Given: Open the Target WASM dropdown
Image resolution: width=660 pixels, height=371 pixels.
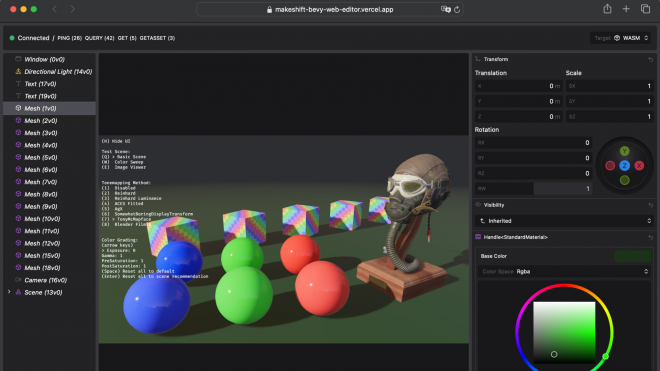Looking at the screenshot, I should tap(621, 38).
